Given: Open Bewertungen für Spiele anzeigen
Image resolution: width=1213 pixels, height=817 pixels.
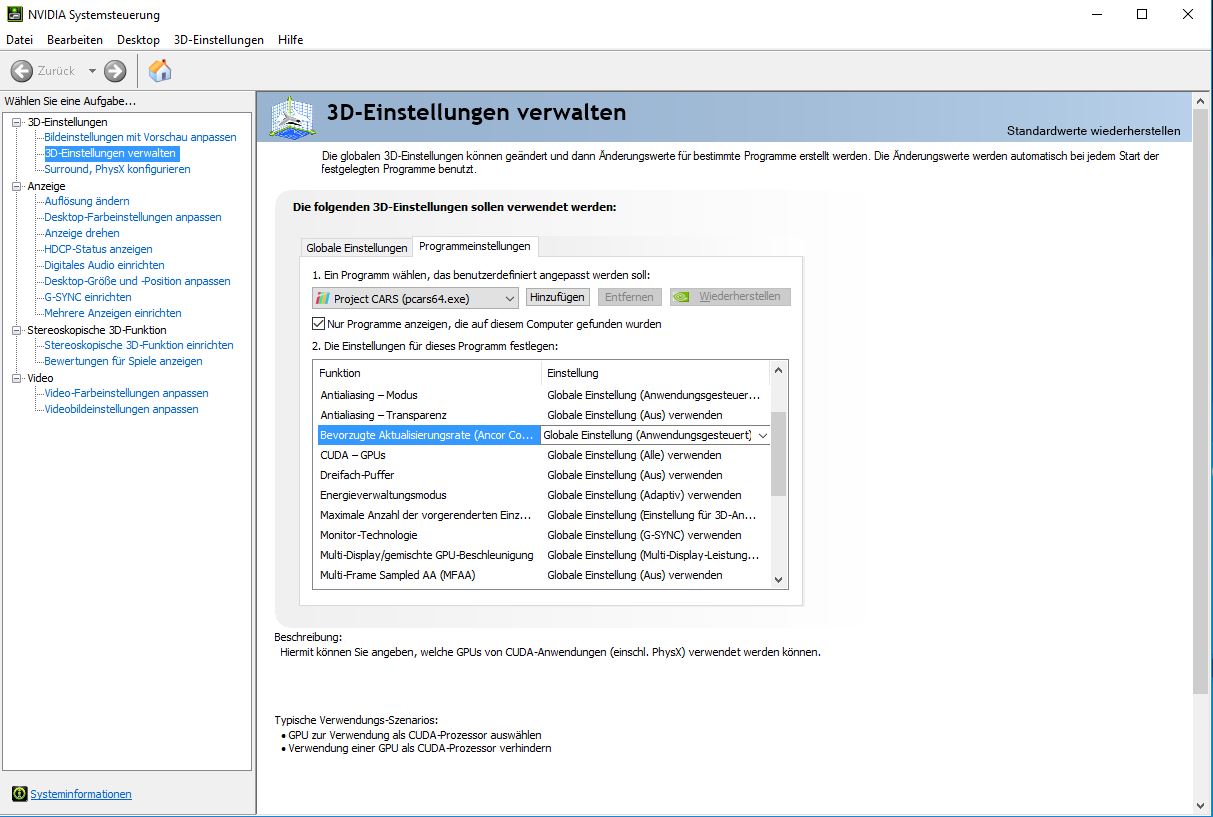Looking at the screenshot, I should point(123,361).
